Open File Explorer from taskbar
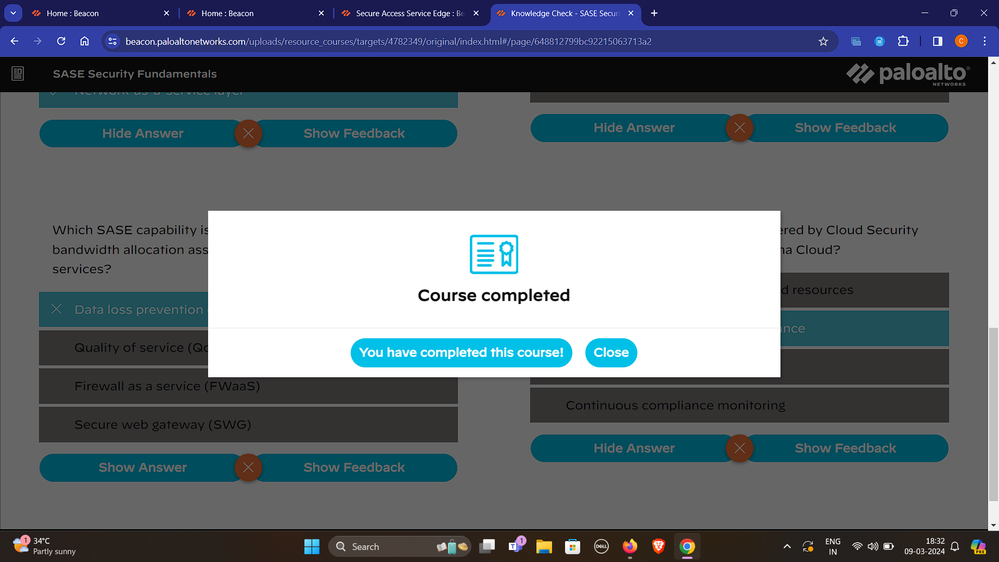 [543, 546]
